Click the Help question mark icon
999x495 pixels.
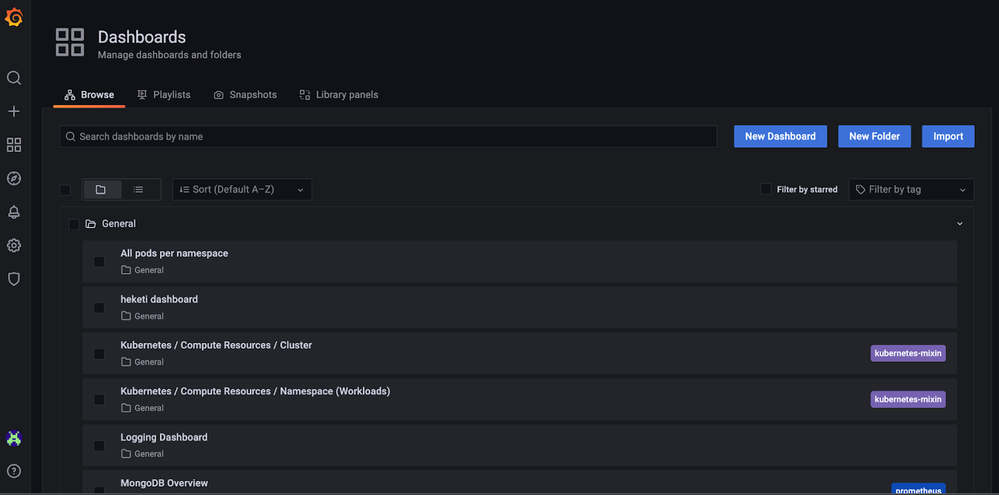click(x=14, y=471)
